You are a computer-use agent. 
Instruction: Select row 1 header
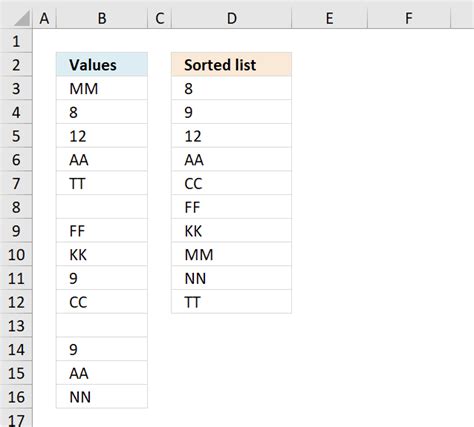[16, 41]
